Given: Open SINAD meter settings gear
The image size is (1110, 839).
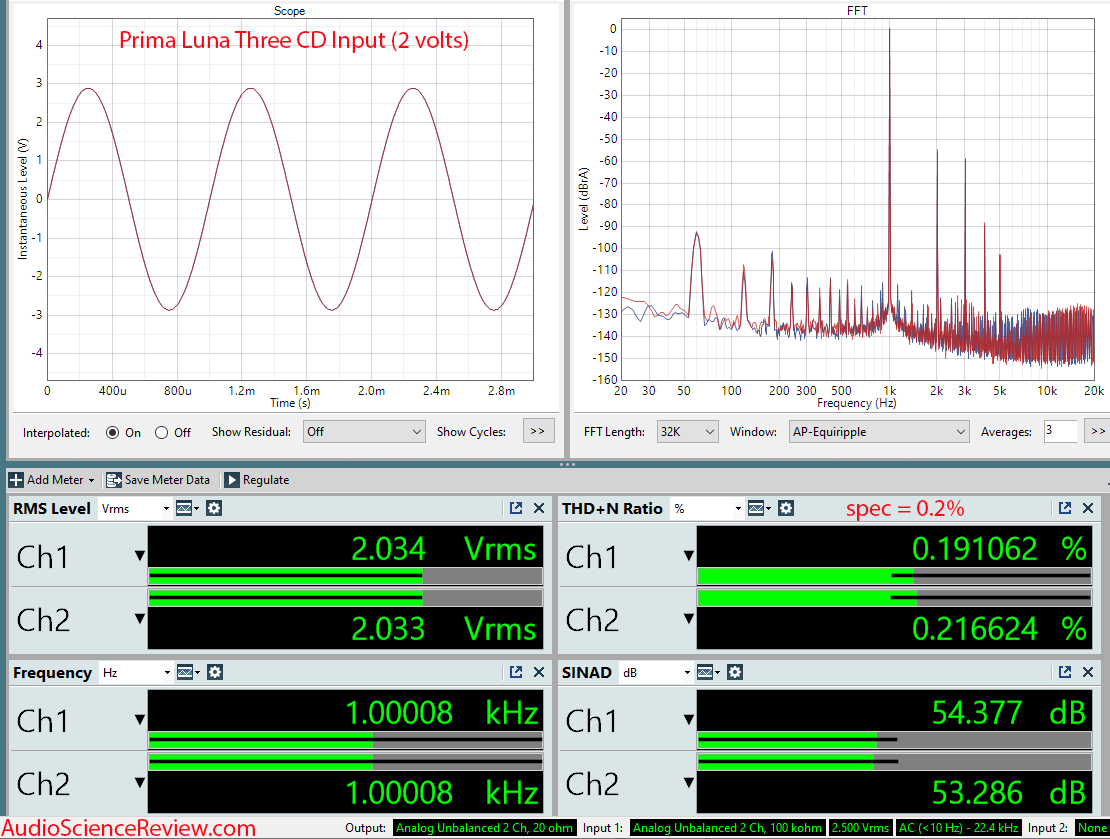Looking at the screenshot, I should pyautogui.click(x=735, y=672).
